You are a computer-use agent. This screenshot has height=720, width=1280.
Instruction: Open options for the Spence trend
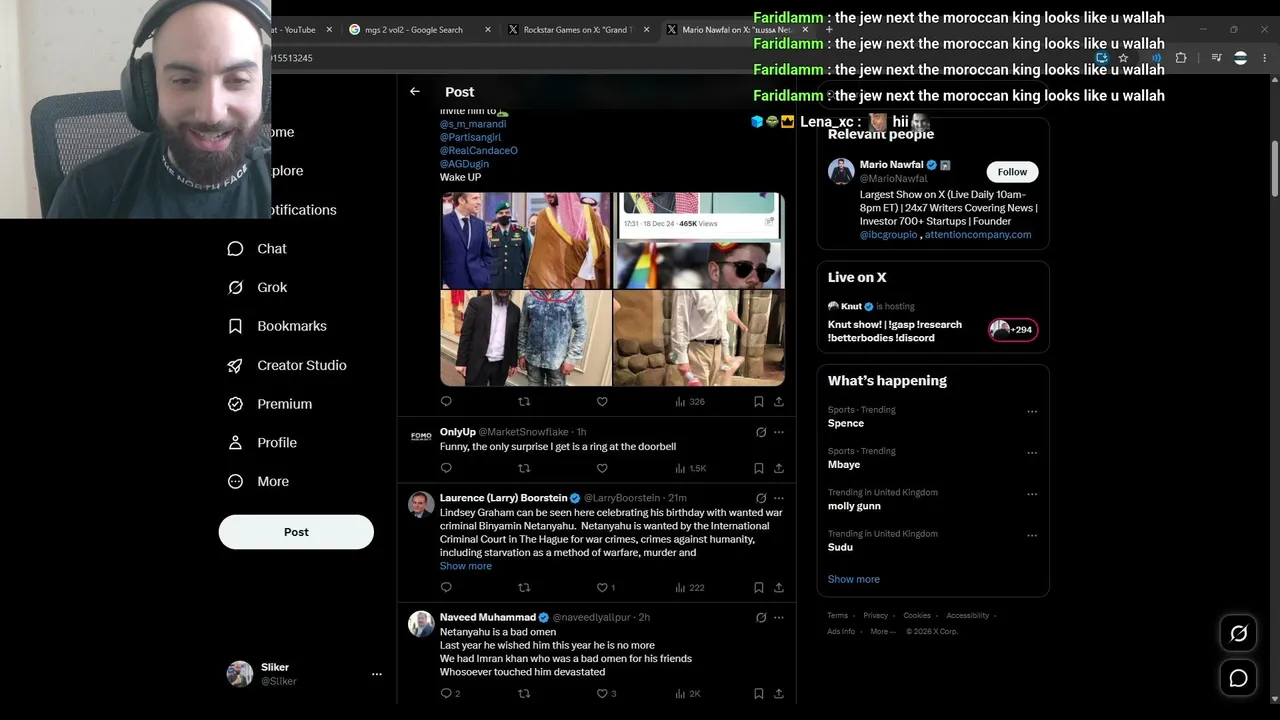point(1032,411)
